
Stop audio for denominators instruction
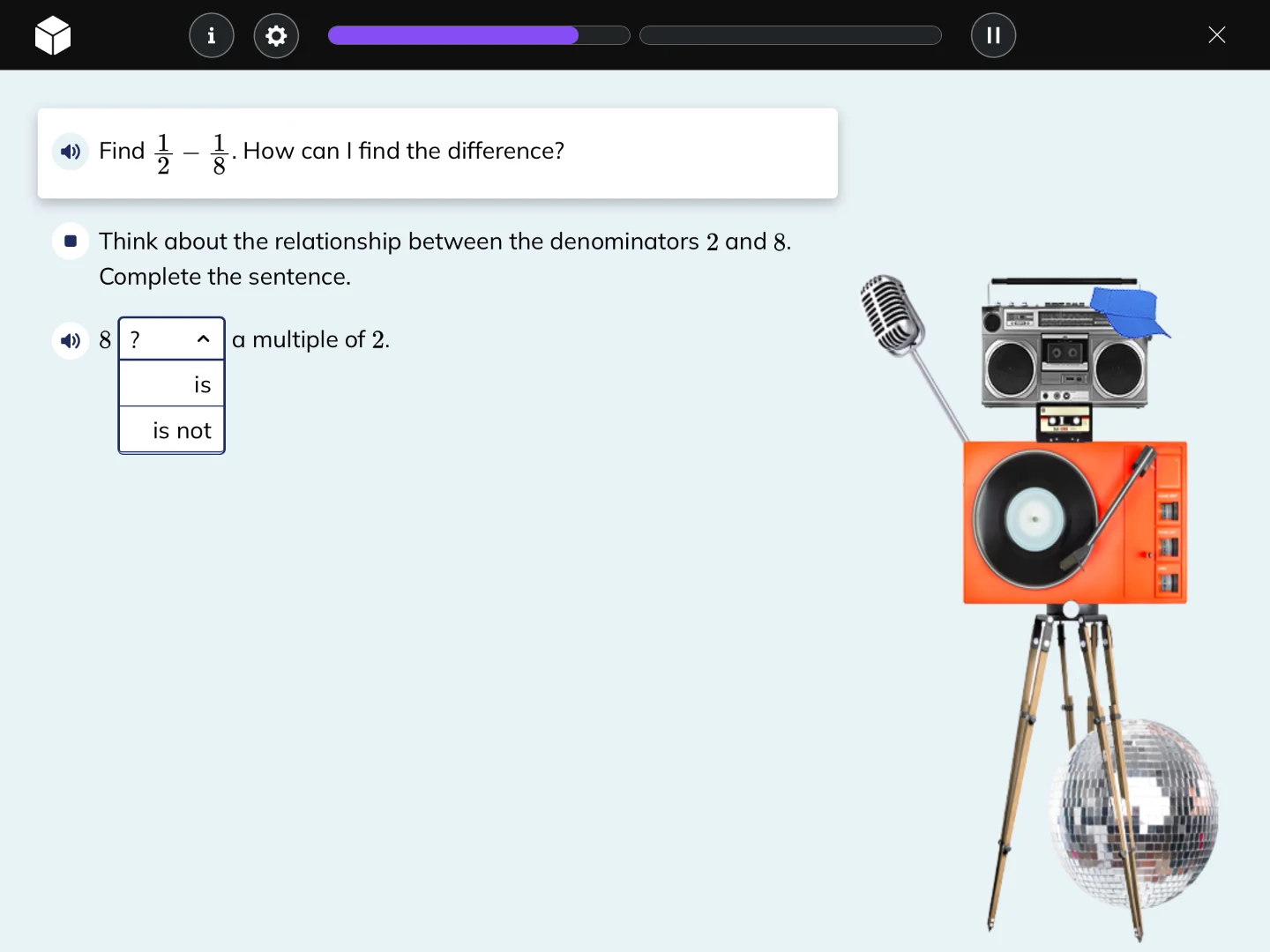(71, 241)
